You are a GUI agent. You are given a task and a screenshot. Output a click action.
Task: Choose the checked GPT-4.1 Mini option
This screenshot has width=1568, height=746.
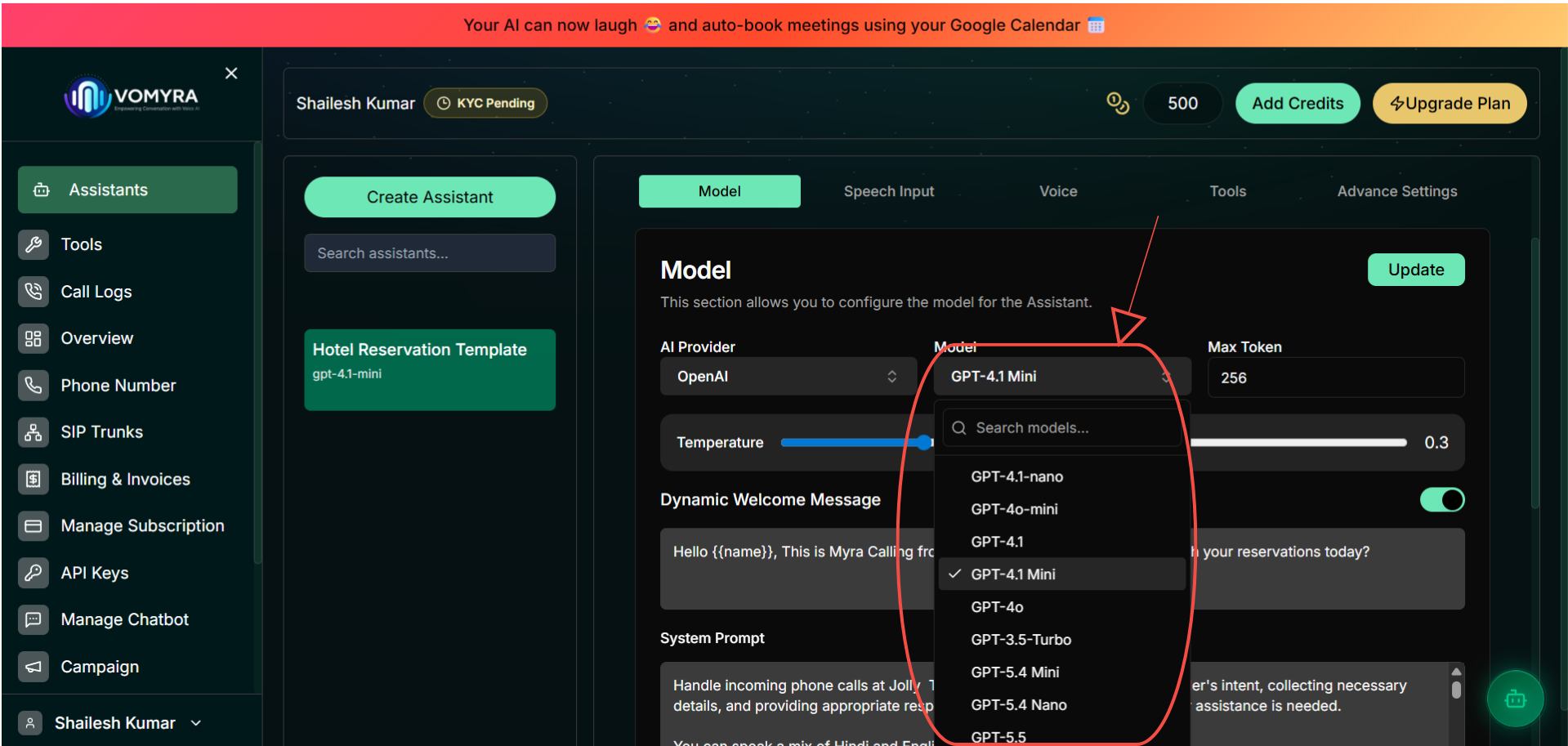(x=1062, y=574)
